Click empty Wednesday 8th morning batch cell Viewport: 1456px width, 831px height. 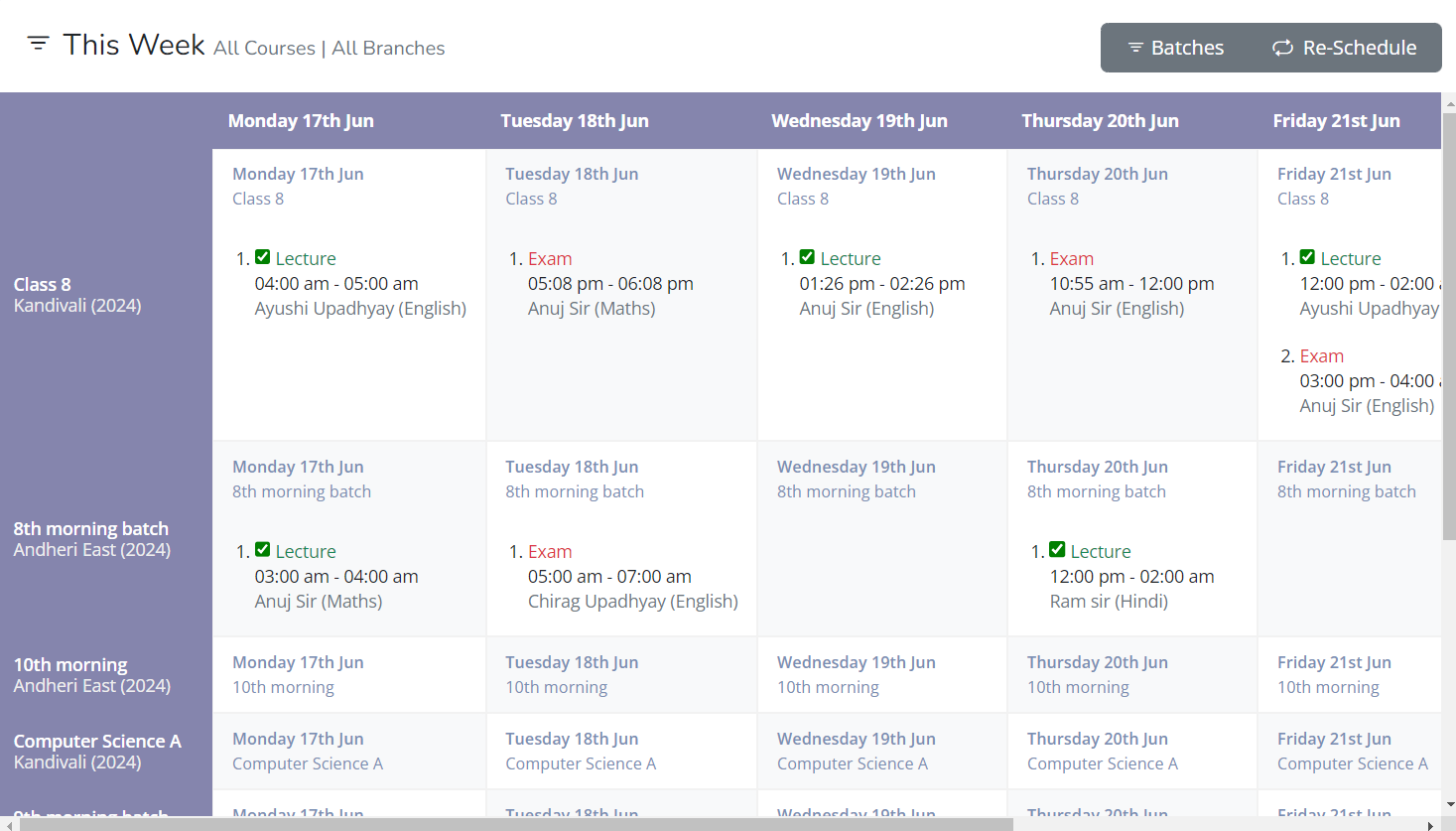882,539
